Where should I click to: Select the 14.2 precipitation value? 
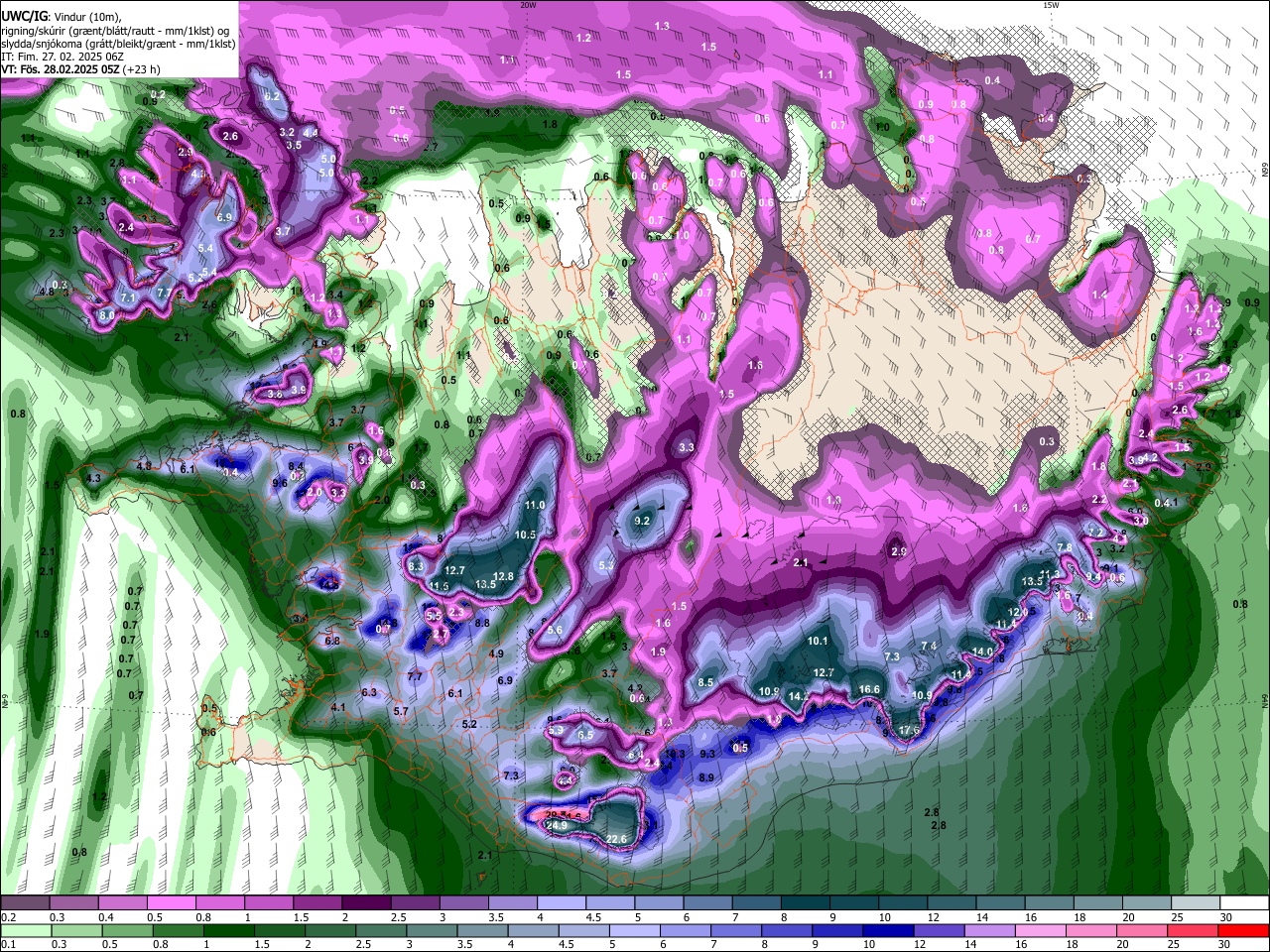tap(797, 696)
